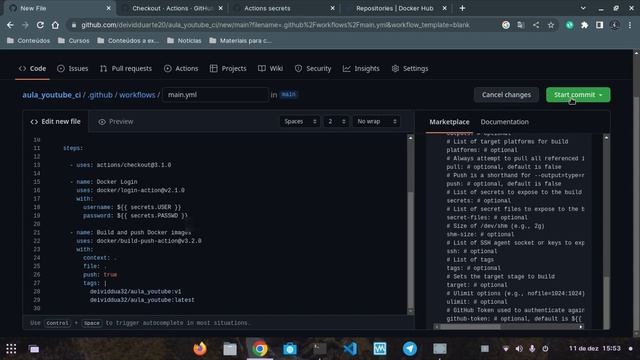Open power menu in system tray

[x=545, y=349]
